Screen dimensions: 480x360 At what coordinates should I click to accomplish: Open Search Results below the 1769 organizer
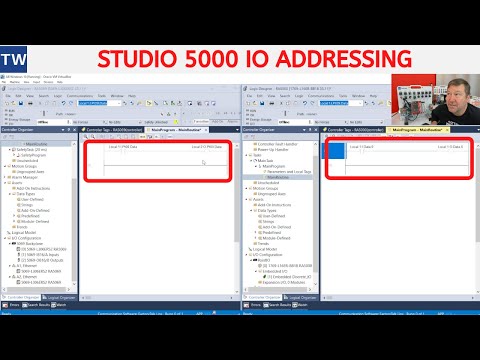277,305
